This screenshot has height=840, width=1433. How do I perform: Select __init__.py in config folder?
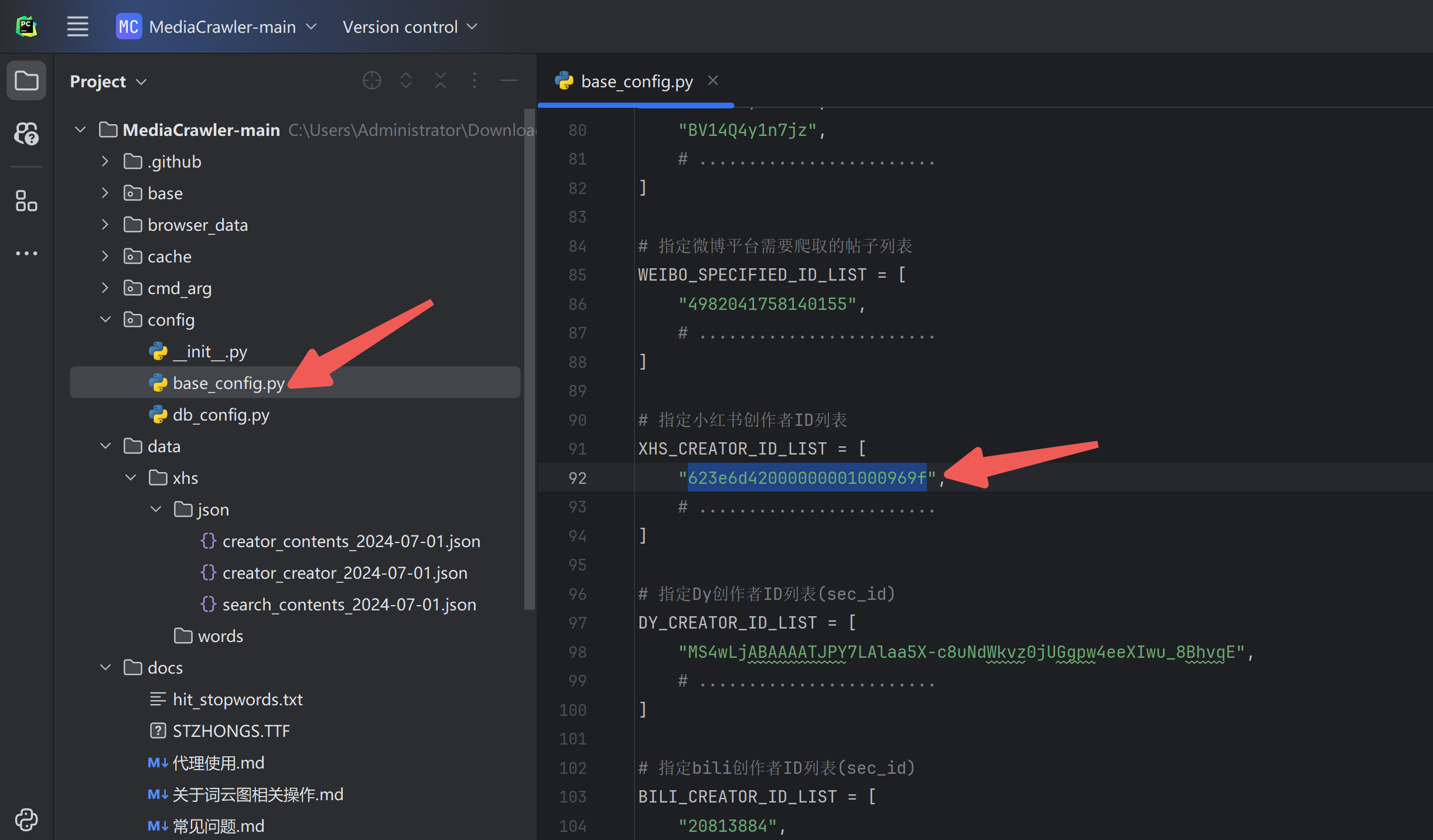210,351
